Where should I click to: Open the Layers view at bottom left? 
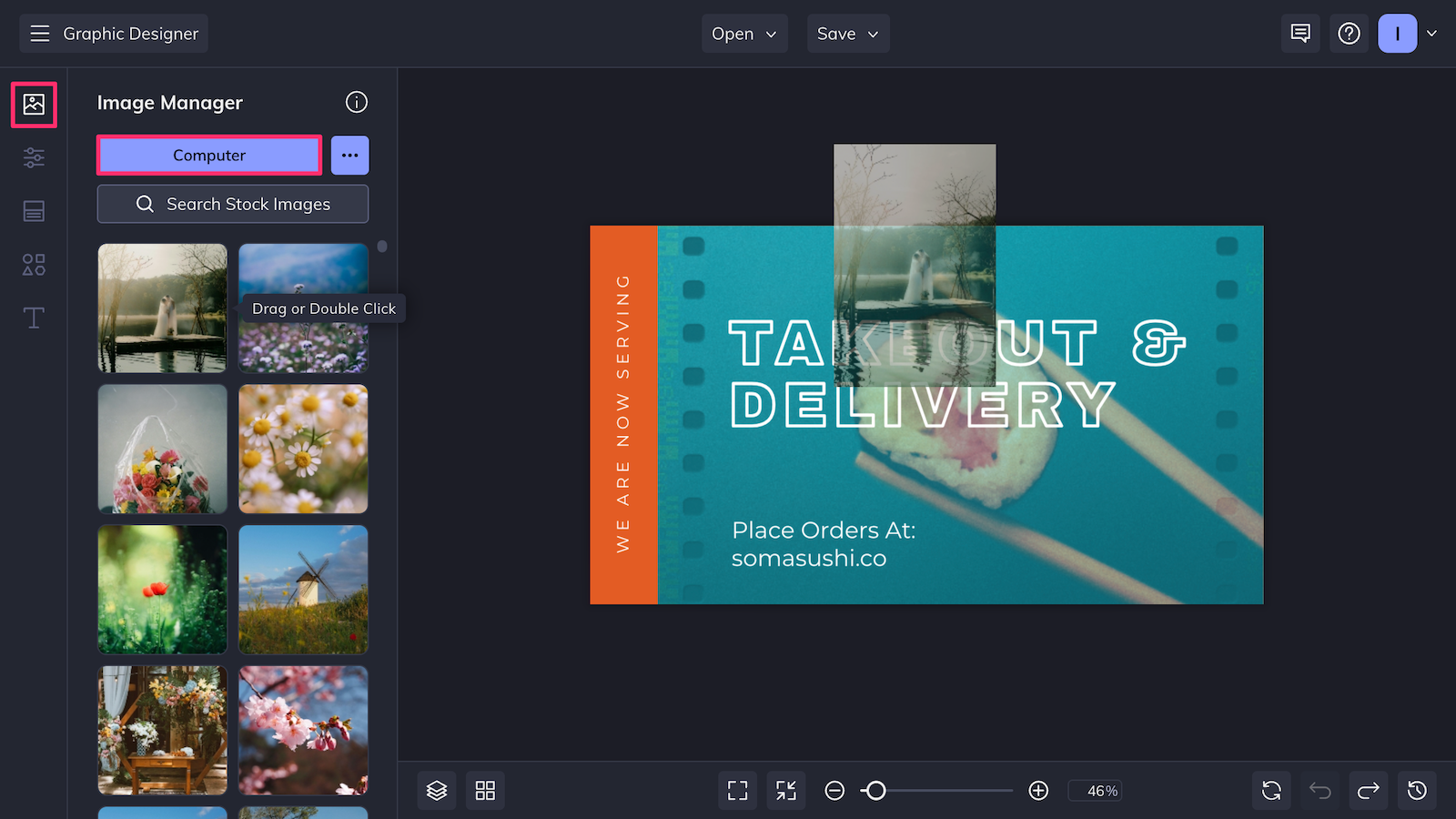[x=437, y=790]
